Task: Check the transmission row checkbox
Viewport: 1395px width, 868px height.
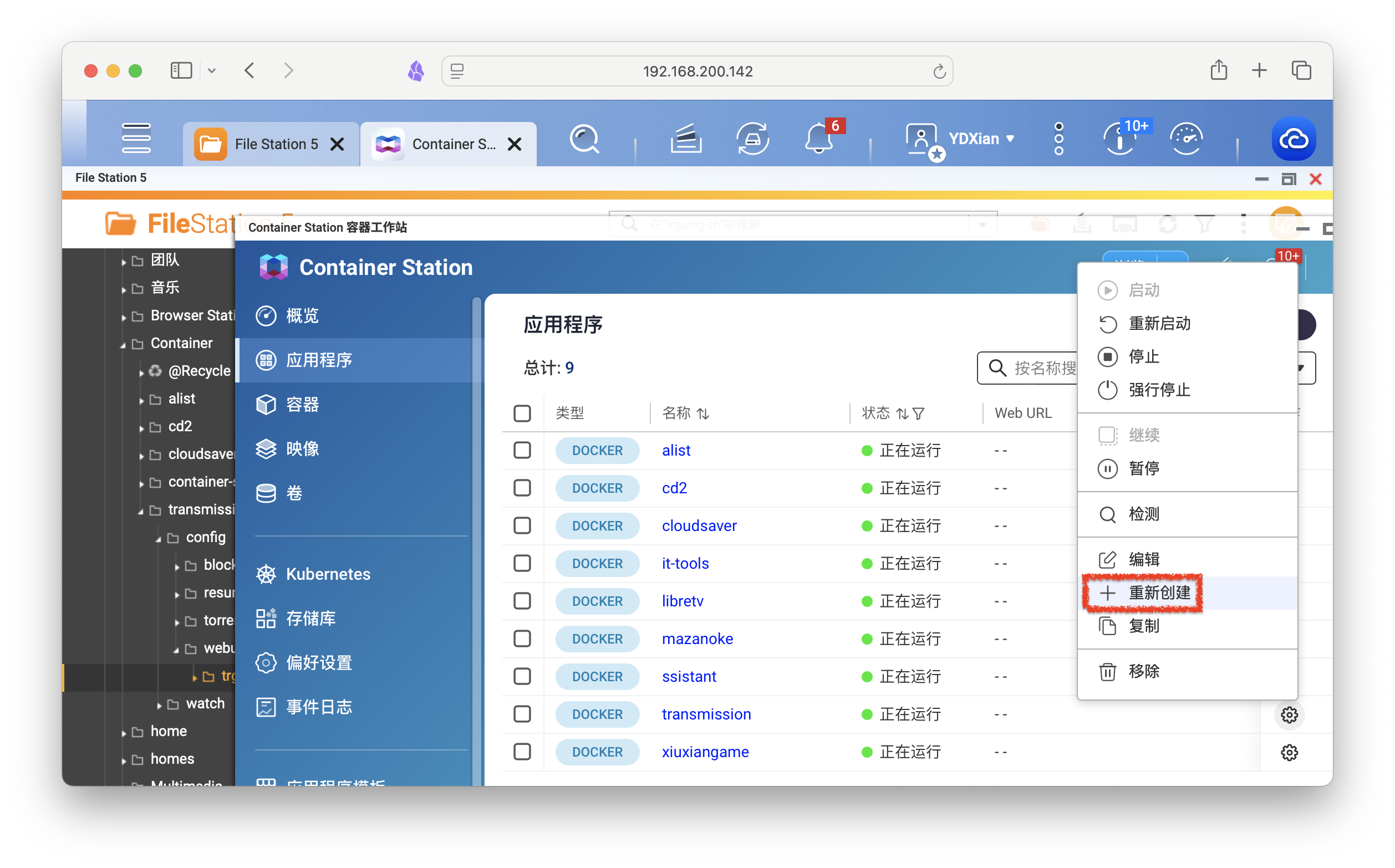Action: pyautogui.click(x=522, y=714)
